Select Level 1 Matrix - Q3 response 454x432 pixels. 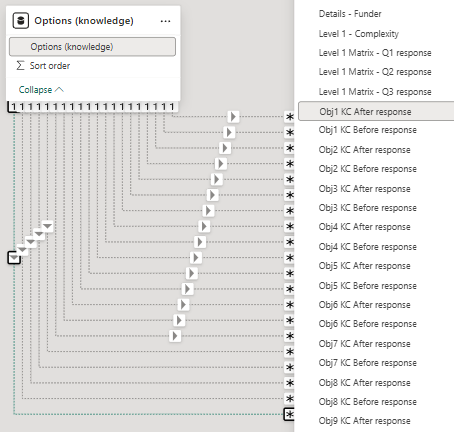375,92
